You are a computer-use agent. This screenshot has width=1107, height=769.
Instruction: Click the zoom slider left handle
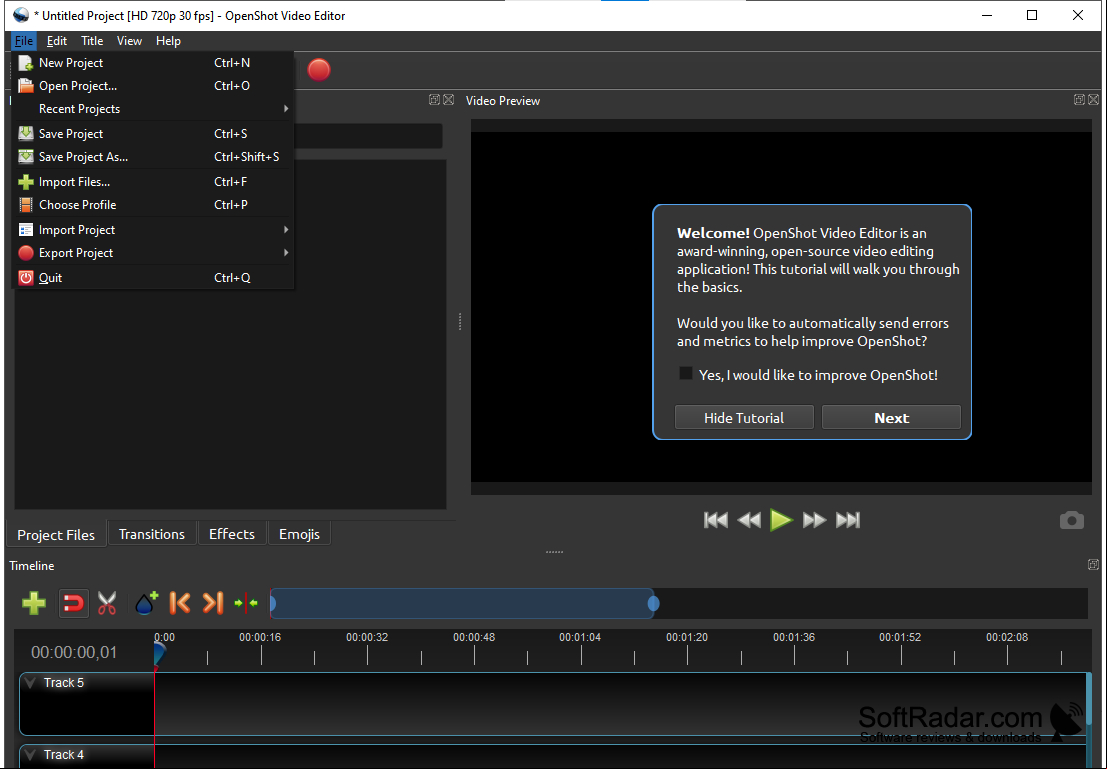tap(273, 603)
